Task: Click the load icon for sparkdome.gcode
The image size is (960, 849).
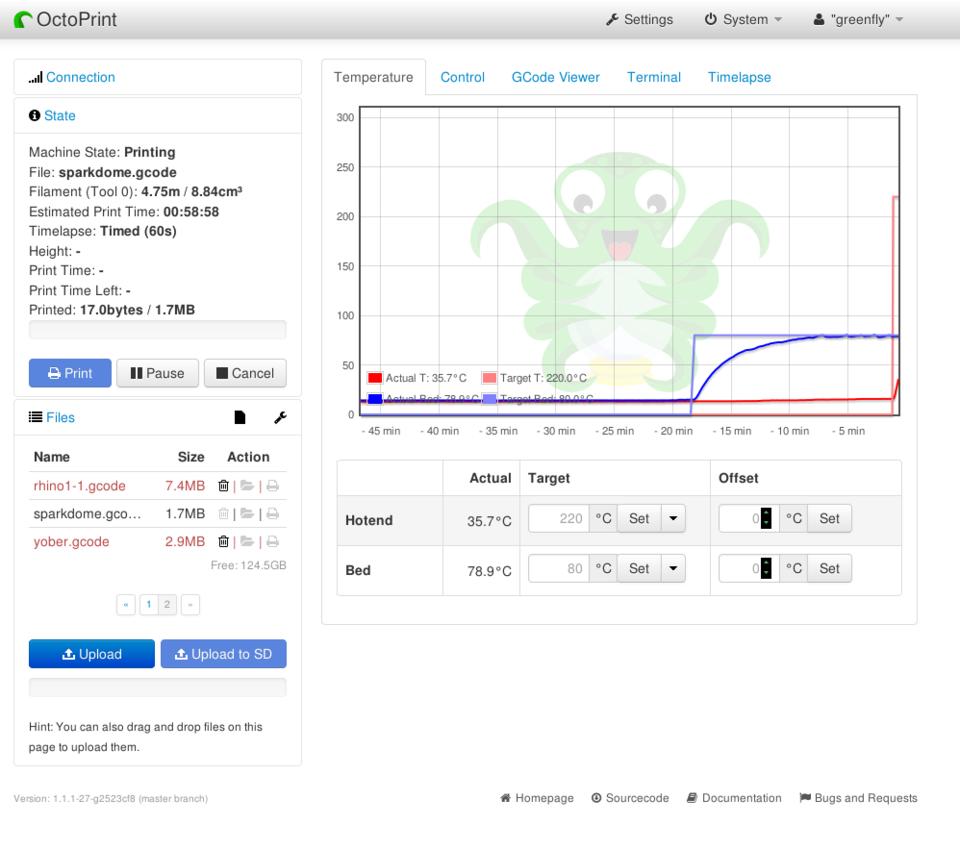Action: [247, 514]
